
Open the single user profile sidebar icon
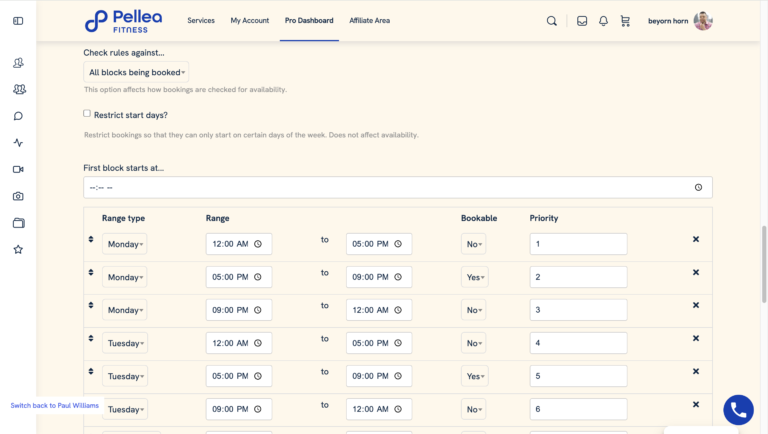[x=18, y=63]
